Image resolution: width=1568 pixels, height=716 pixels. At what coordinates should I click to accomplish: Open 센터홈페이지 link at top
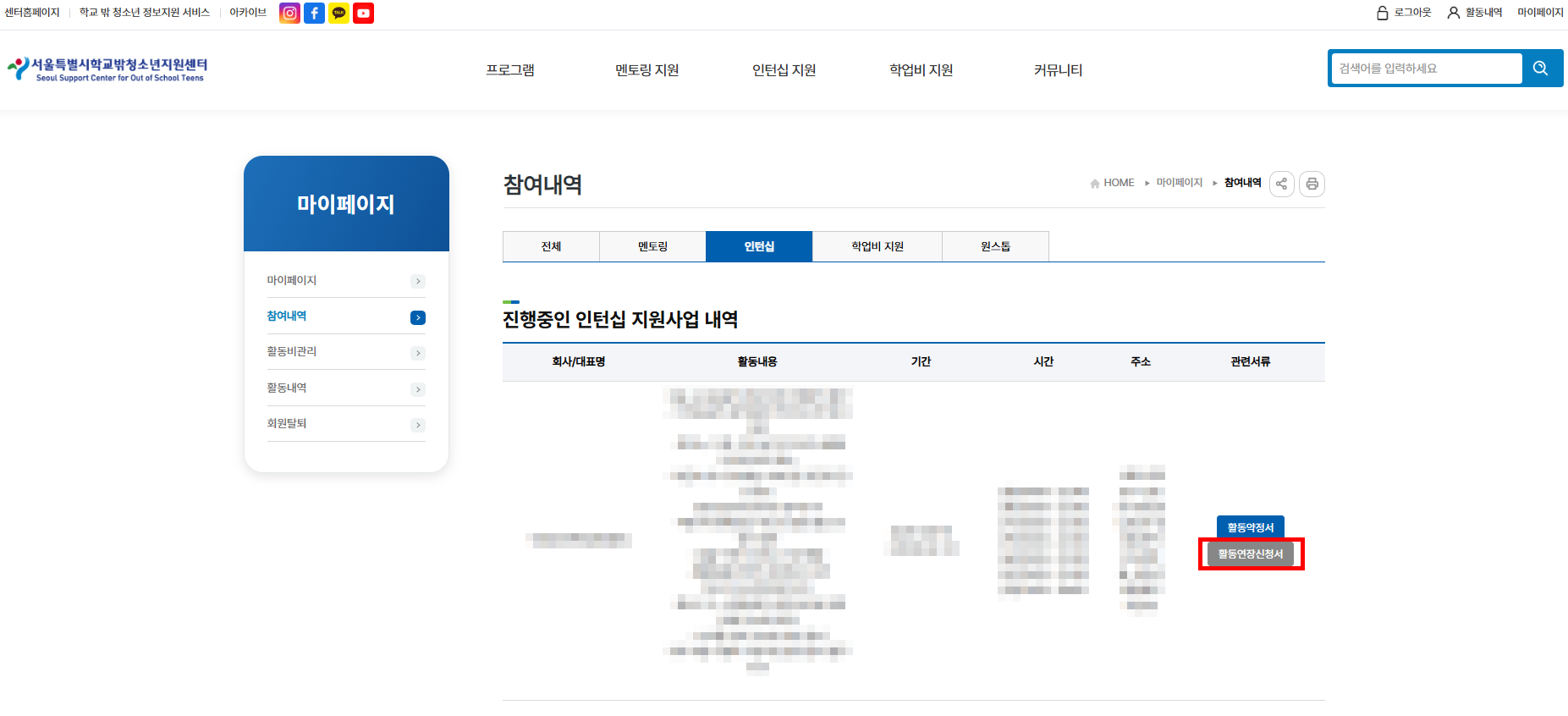[x=32, y=13]
